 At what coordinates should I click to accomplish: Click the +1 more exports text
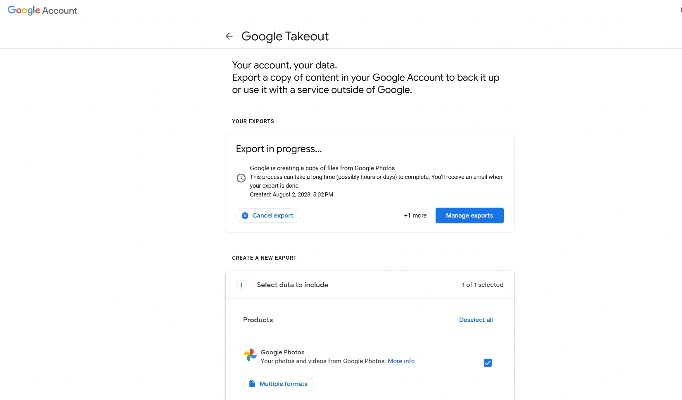(x=414, y=215)
